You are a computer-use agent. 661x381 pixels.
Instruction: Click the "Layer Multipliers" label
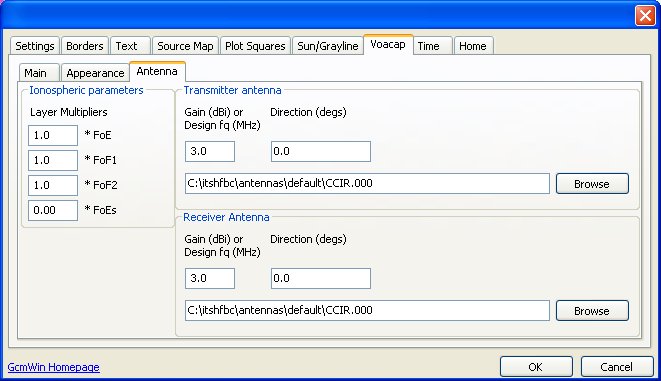(x=69, y=112)
